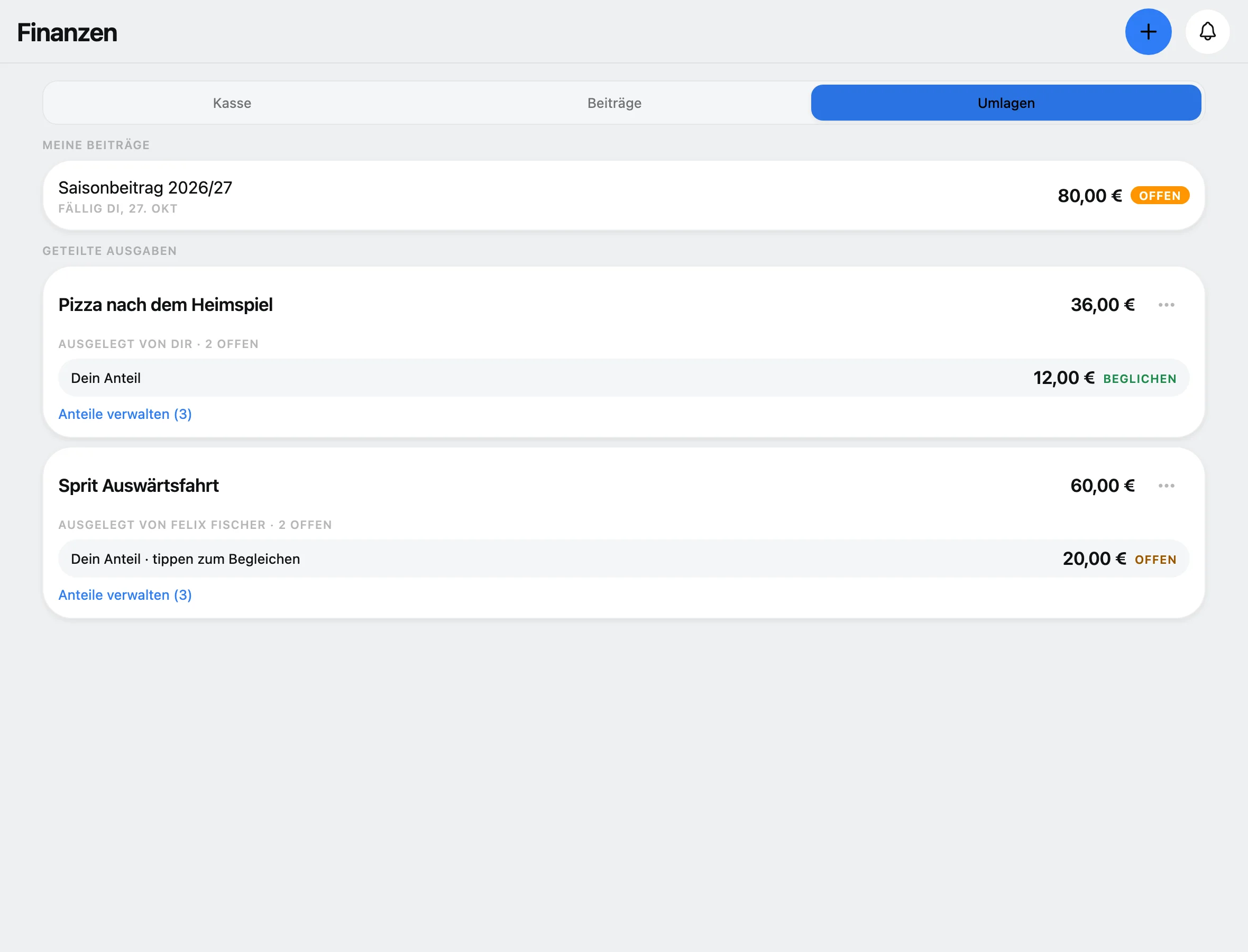Switch to the Kasse tab
1248x952 pixels.
tap(232, 103)
